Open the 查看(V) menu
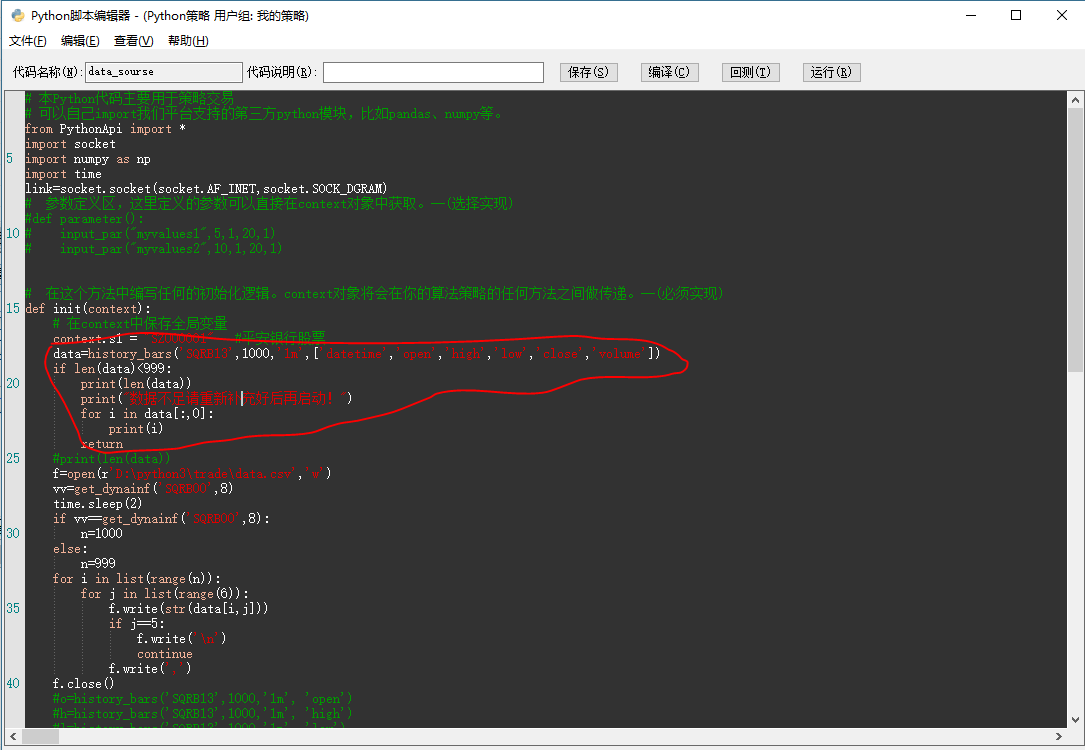This screenshot has height=750, width=1085. tap(134, 41)
